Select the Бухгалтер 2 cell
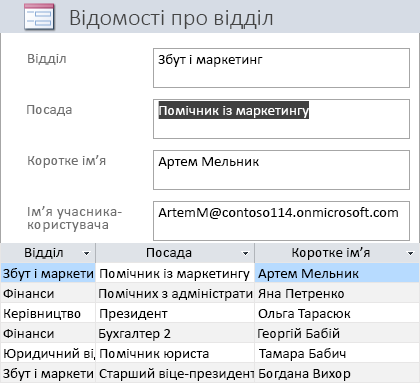The height and width of the screenshot is (384, 420). pos(175,334)
